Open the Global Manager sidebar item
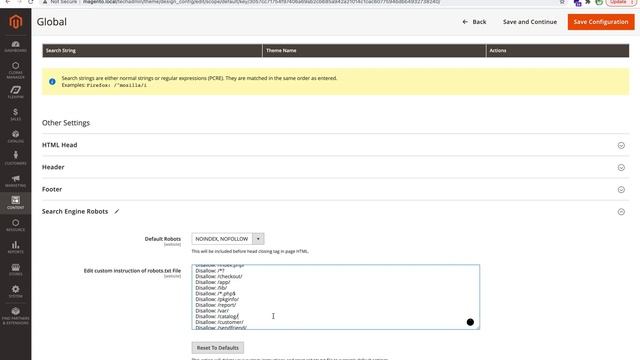640x360 pixels. [x=16, y=70]
